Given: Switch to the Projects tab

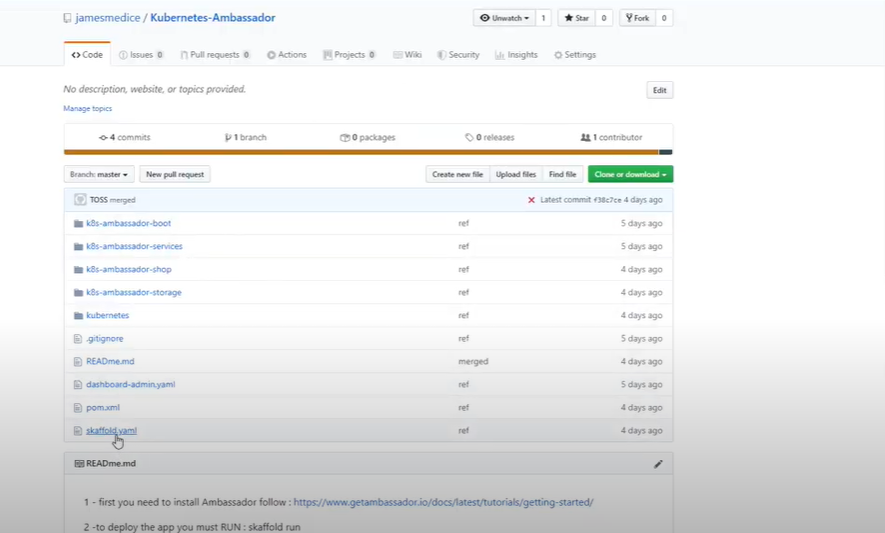Looking at the screenshot, I should (349, 55).
